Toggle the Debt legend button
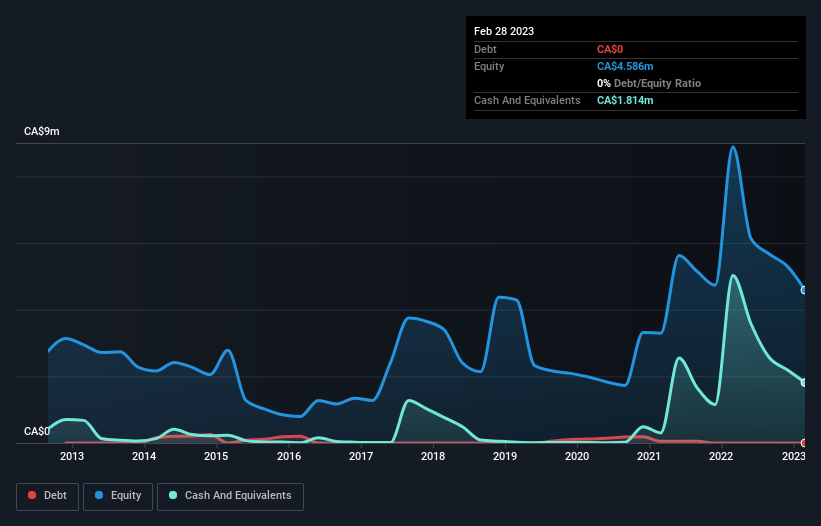 click(x=47, y=496)
